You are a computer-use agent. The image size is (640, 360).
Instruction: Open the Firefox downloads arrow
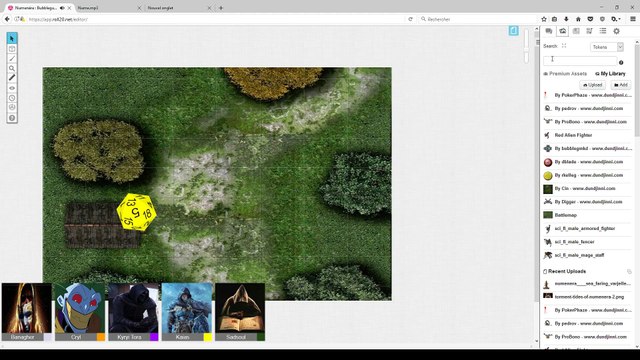coord(566,19)
